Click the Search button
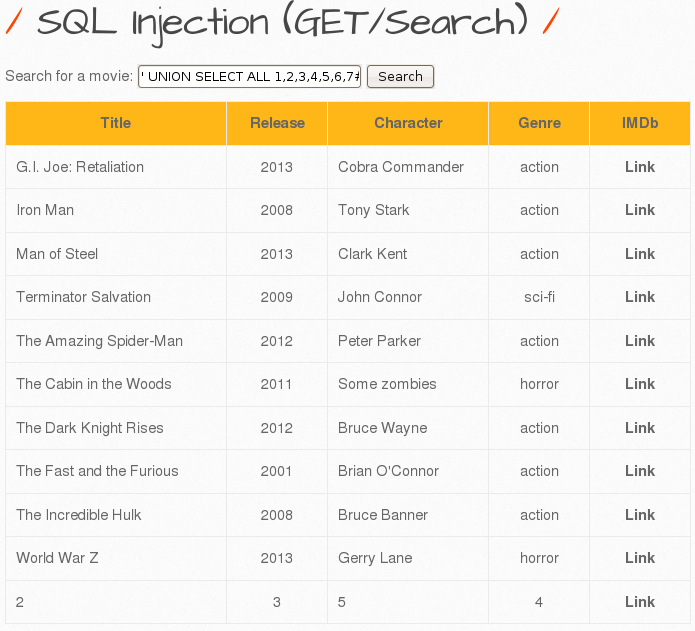The image size is (695, 631). [400, 77]
